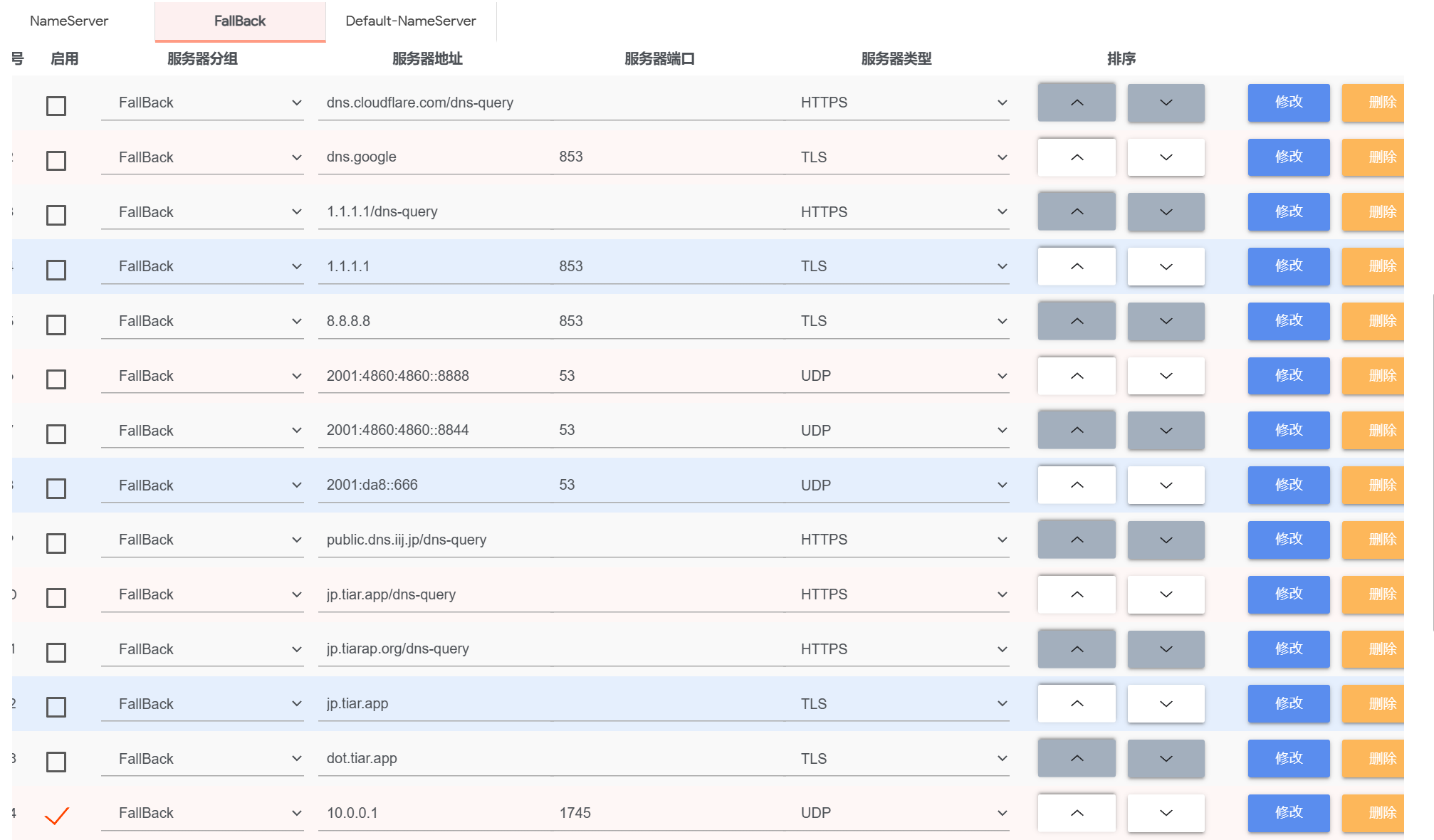The height and width of the screenshot is (840, 1434).
Task: Move the public.dns.iij.jp row down
Action: (x=1166, y=540)
